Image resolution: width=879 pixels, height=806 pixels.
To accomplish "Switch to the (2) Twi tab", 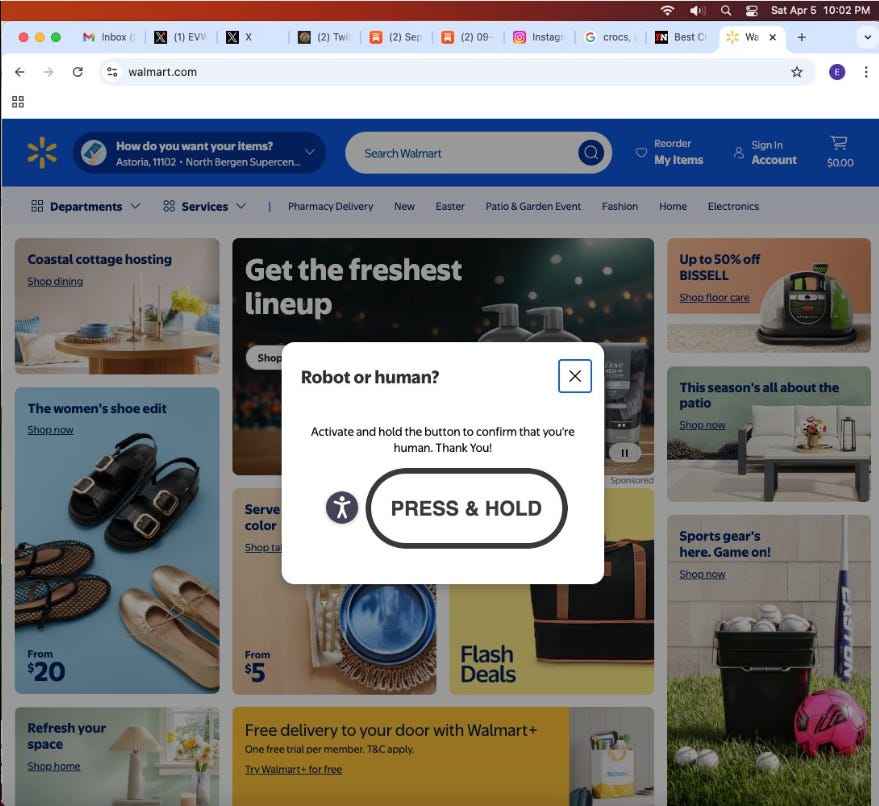I will 325,37.
